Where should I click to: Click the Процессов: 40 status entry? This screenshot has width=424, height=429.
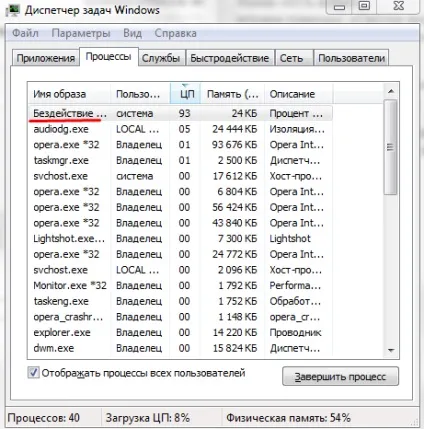click(x=44, y=418)
